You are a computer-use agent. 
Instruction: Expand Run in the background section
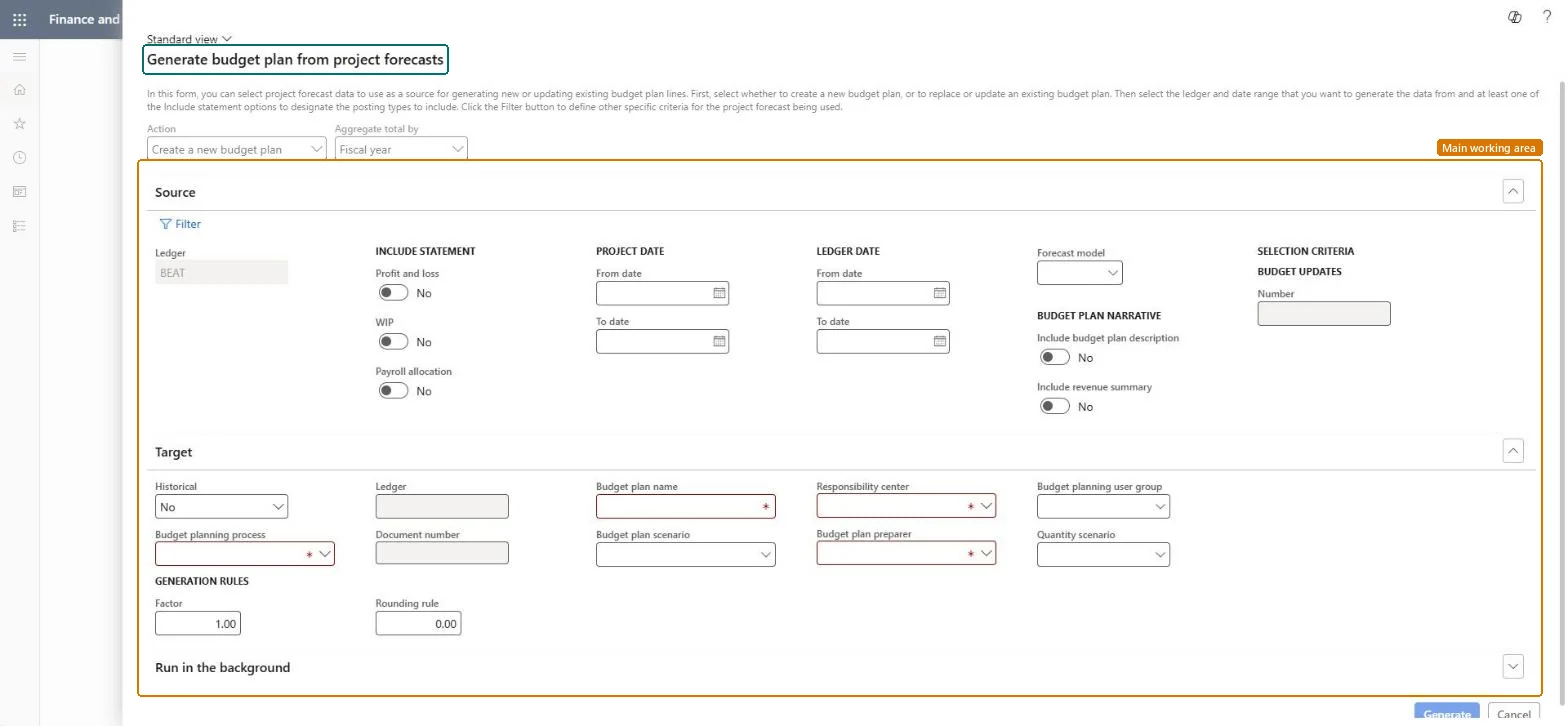coord(1513,666)
